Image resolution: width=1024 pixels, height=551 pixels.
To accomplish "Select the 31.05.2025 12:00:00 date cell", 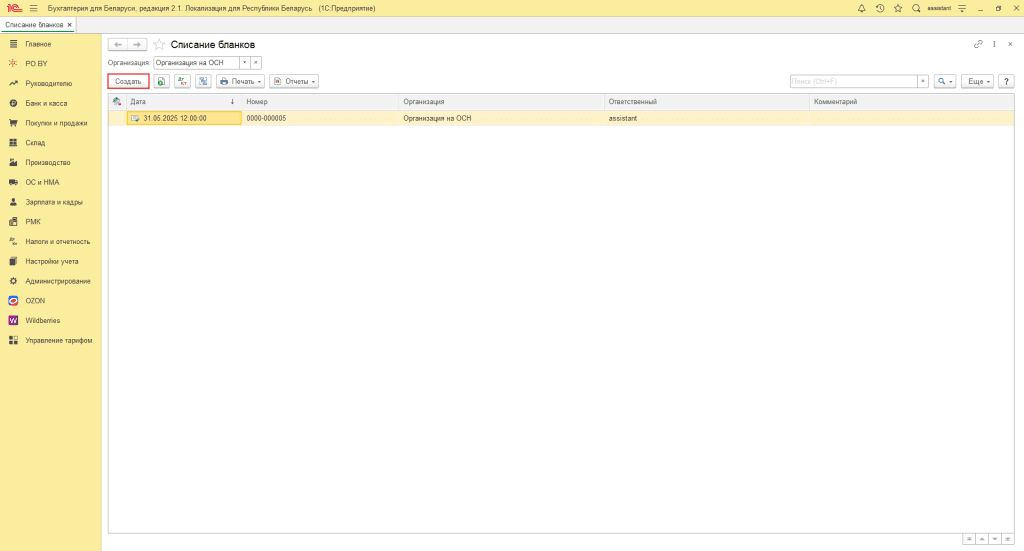I will pyautogui.click(x=184, y=118).
